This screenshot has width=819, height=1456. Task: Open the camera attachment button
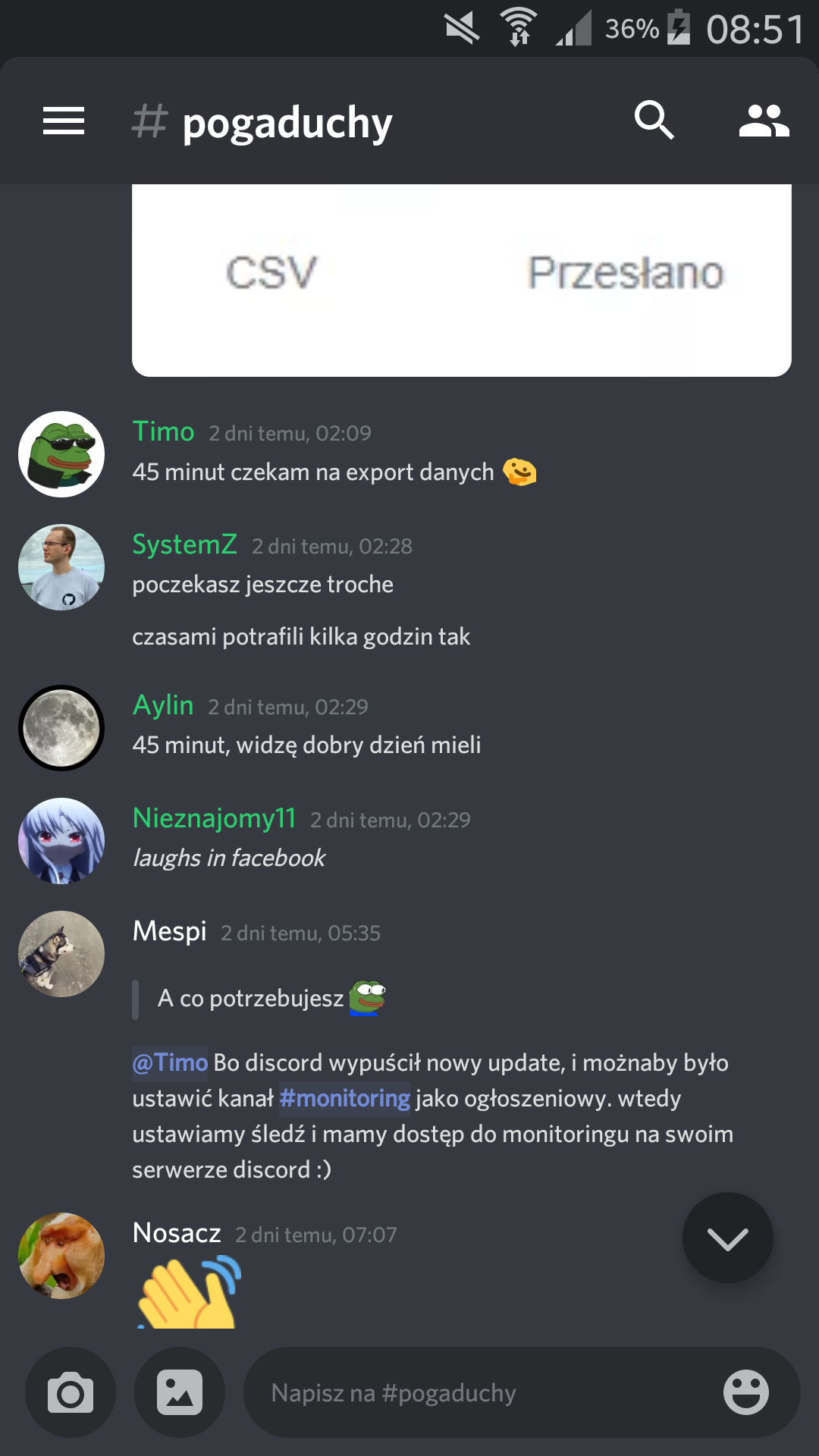pos(71,1392)
